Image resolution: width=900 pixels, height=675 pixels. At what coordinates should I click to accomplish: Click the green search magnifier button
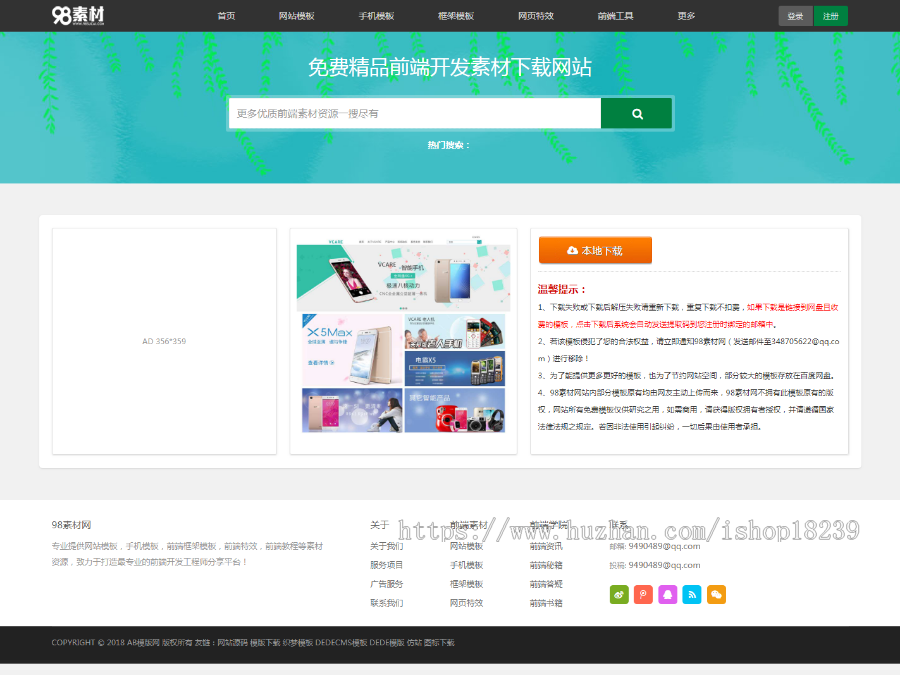(636, 114)
